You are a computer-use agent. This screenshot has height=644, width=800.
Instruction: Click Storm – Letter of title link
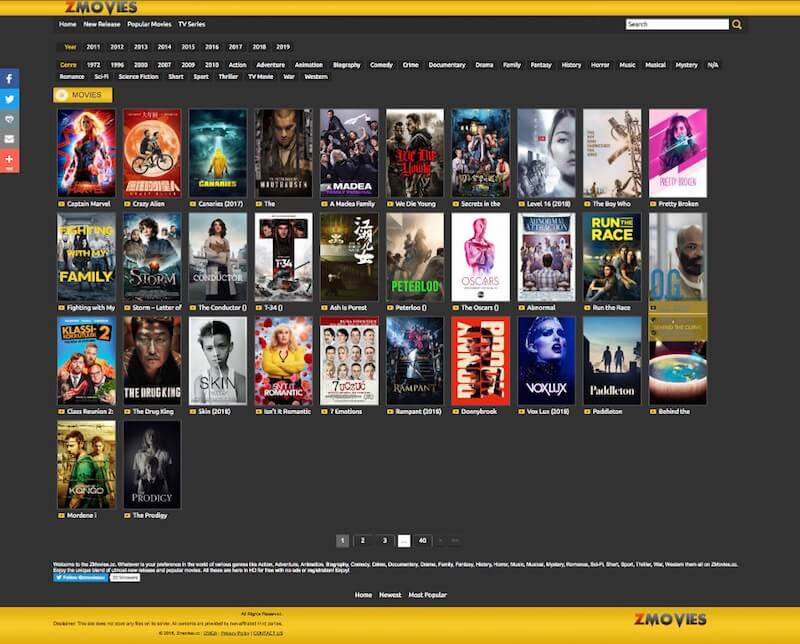pos(157,308)
